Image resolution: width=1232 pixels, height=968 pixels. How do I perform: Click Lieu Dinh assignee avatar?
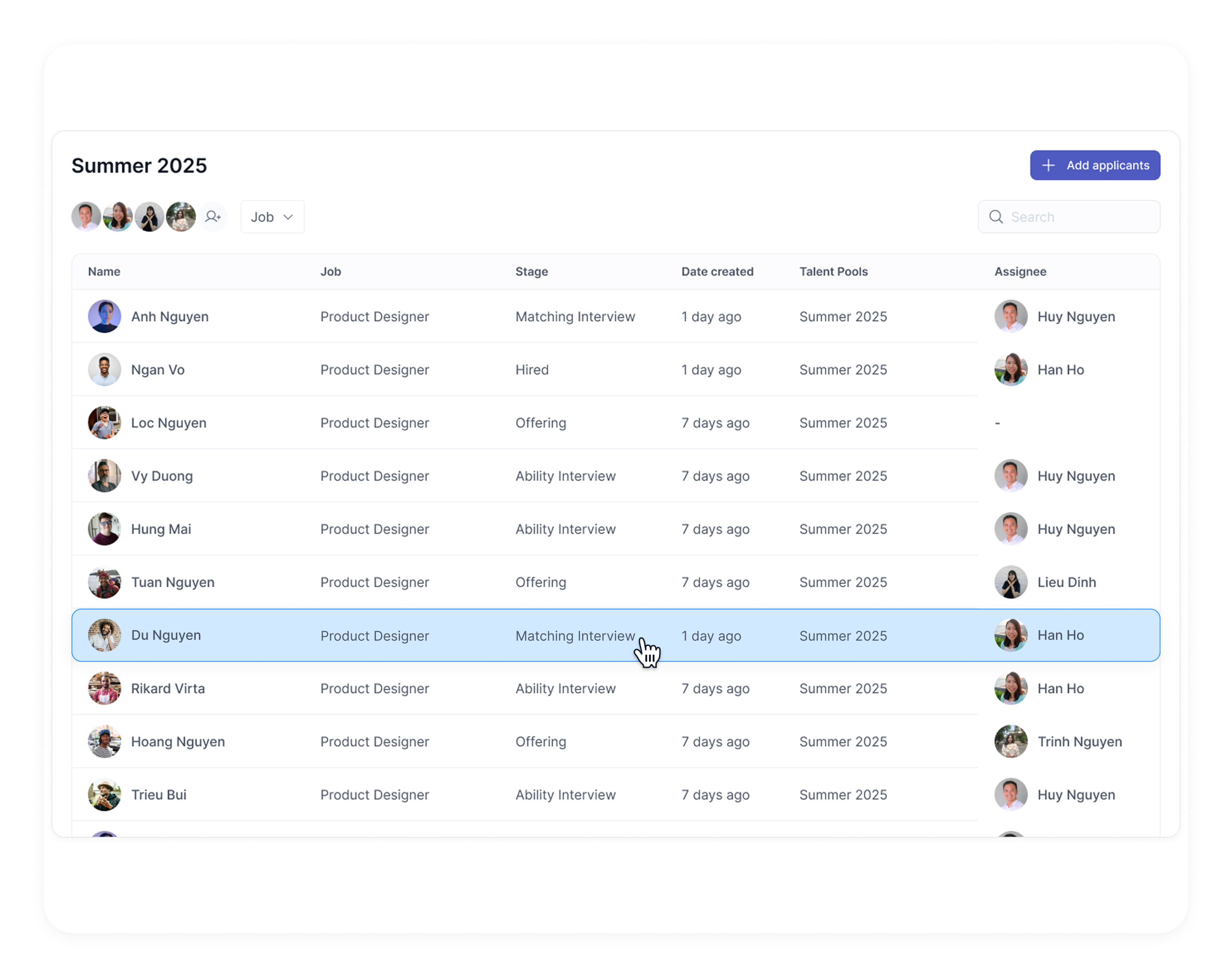(x=1011, y=582)
